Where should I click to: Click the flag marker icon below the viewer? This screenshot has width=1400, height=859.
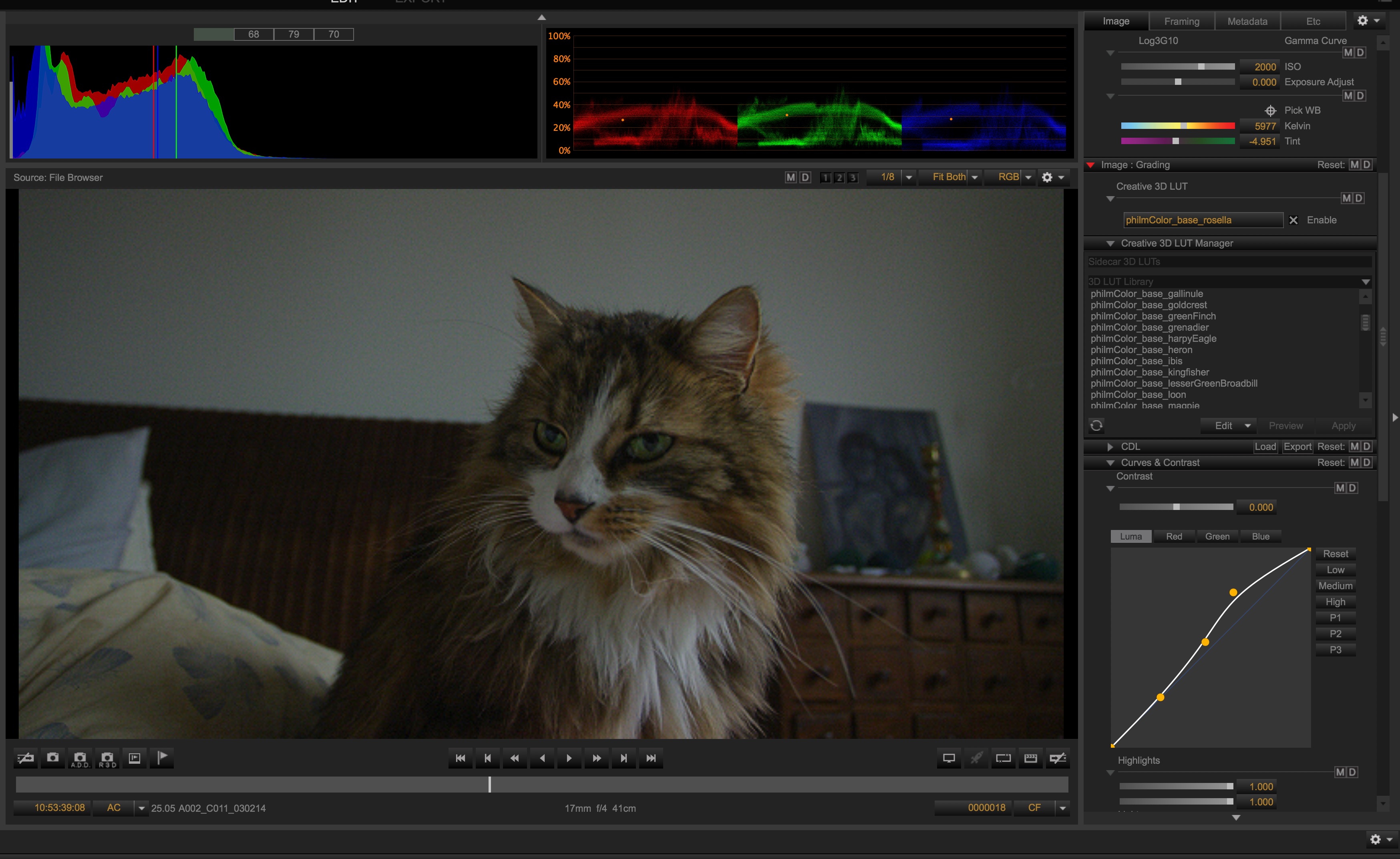[162, 758]
